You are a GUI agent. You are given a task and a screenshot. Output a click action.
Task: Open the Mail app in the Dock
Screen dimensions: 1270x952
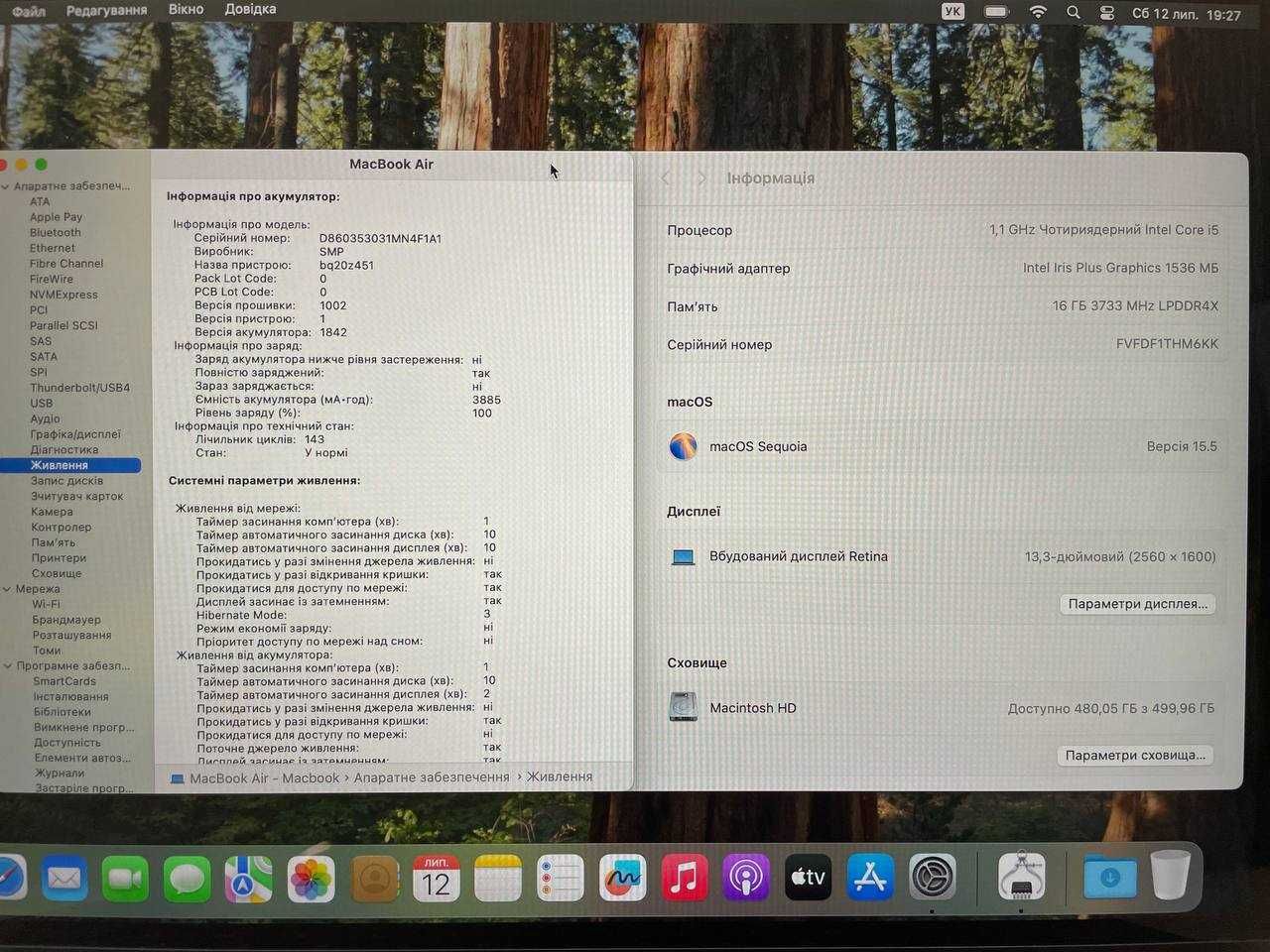64,878
